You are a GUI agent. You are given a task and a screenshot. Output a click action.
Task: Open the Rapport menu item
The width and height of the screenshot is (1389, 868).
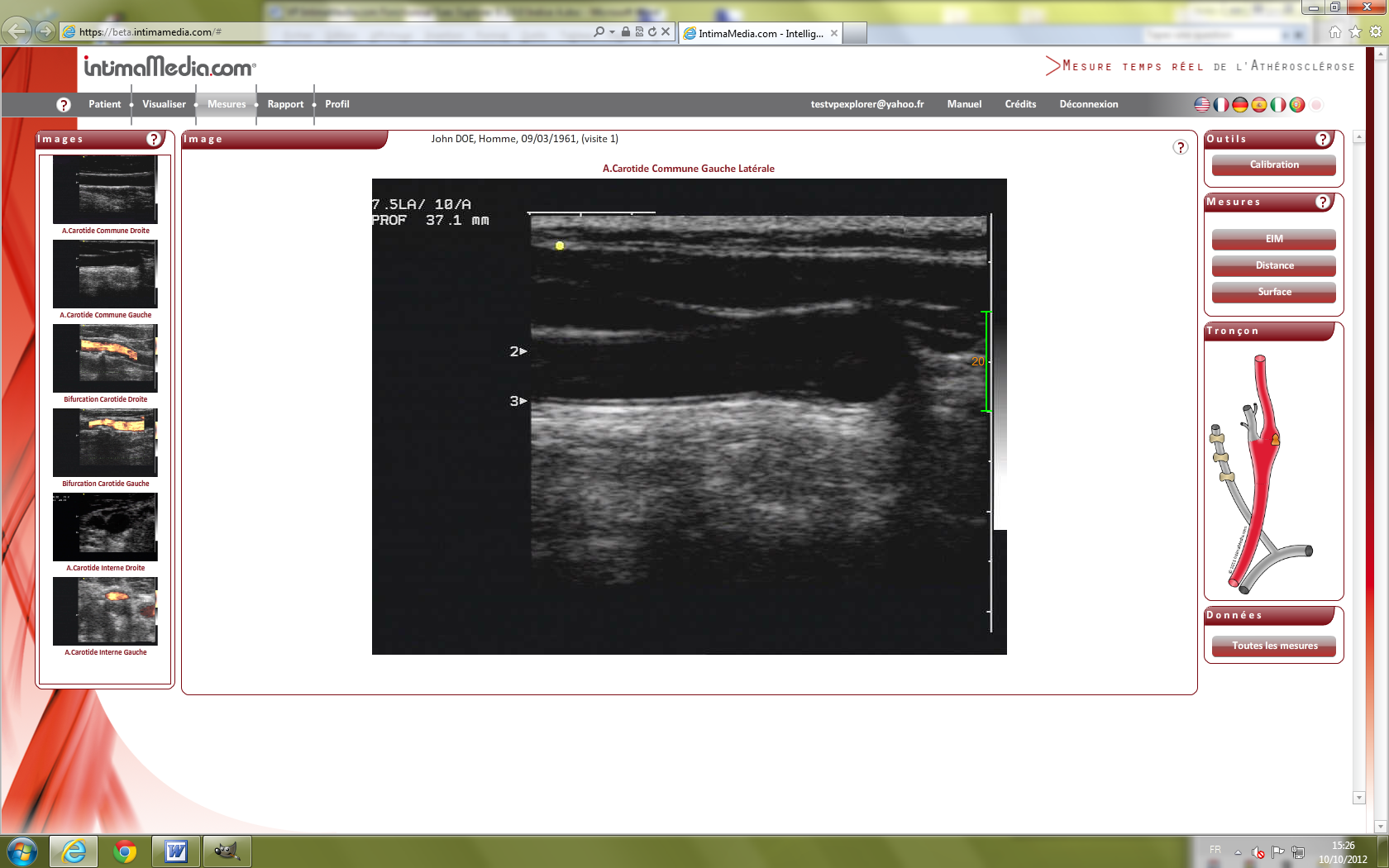[285, 104]
